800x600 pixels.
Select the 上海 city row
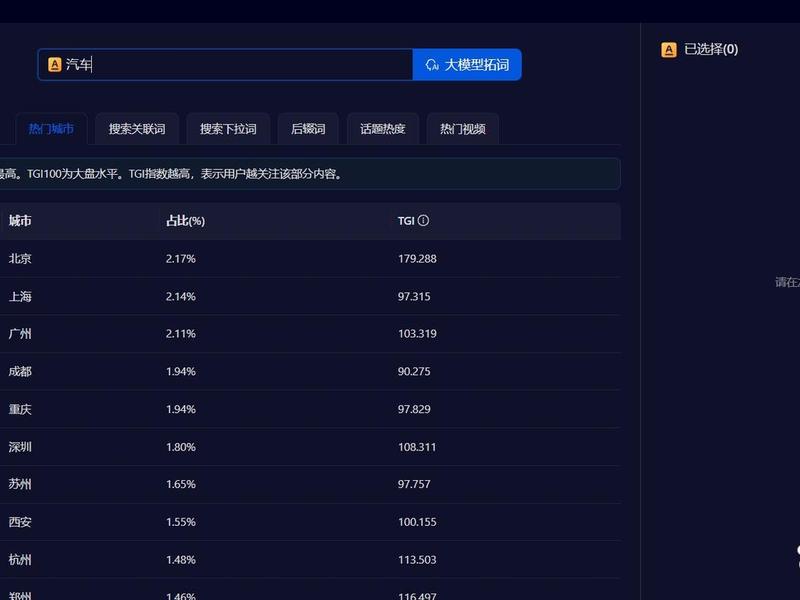pyautogui.click(x=310, y=296)
